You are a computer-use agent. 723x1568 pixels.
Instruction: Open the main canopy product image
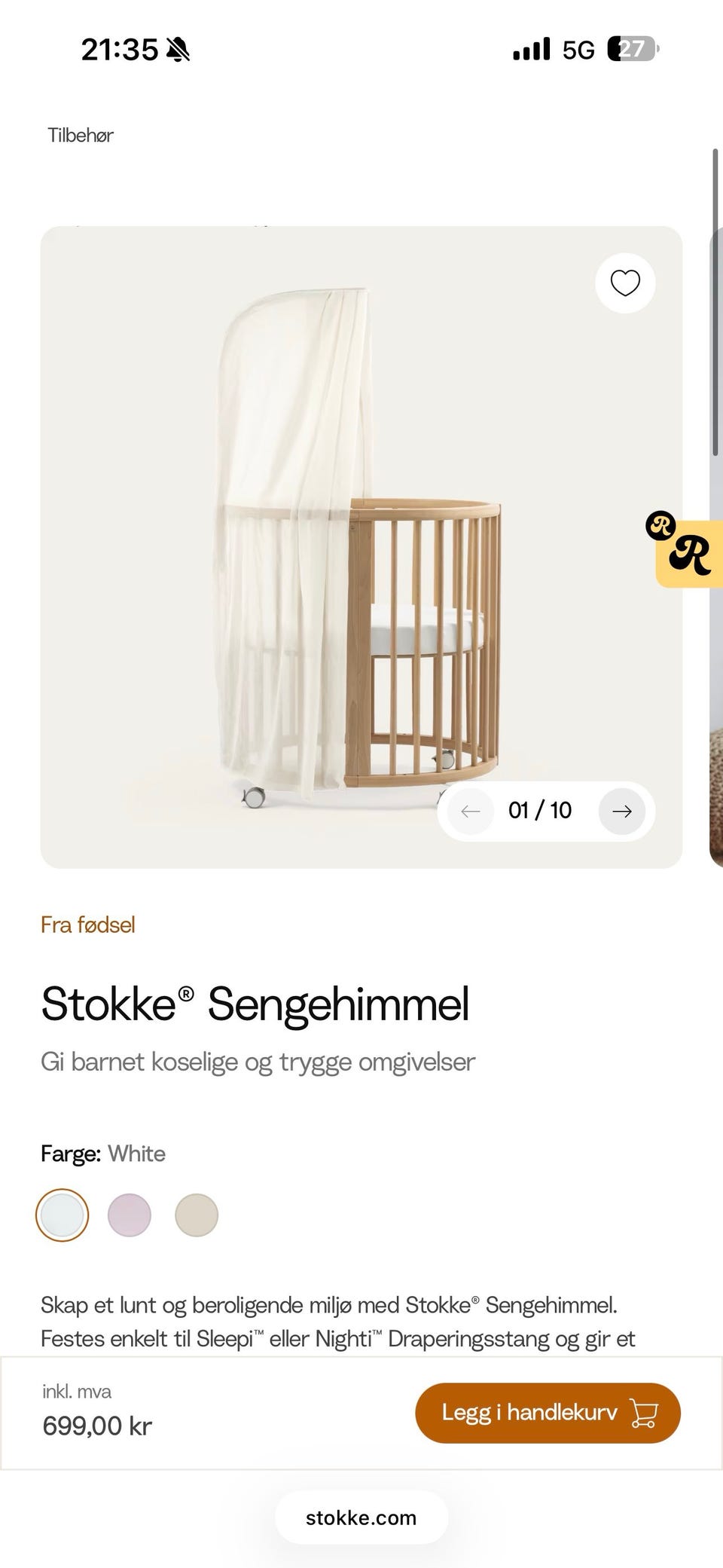tap(361, 547)
